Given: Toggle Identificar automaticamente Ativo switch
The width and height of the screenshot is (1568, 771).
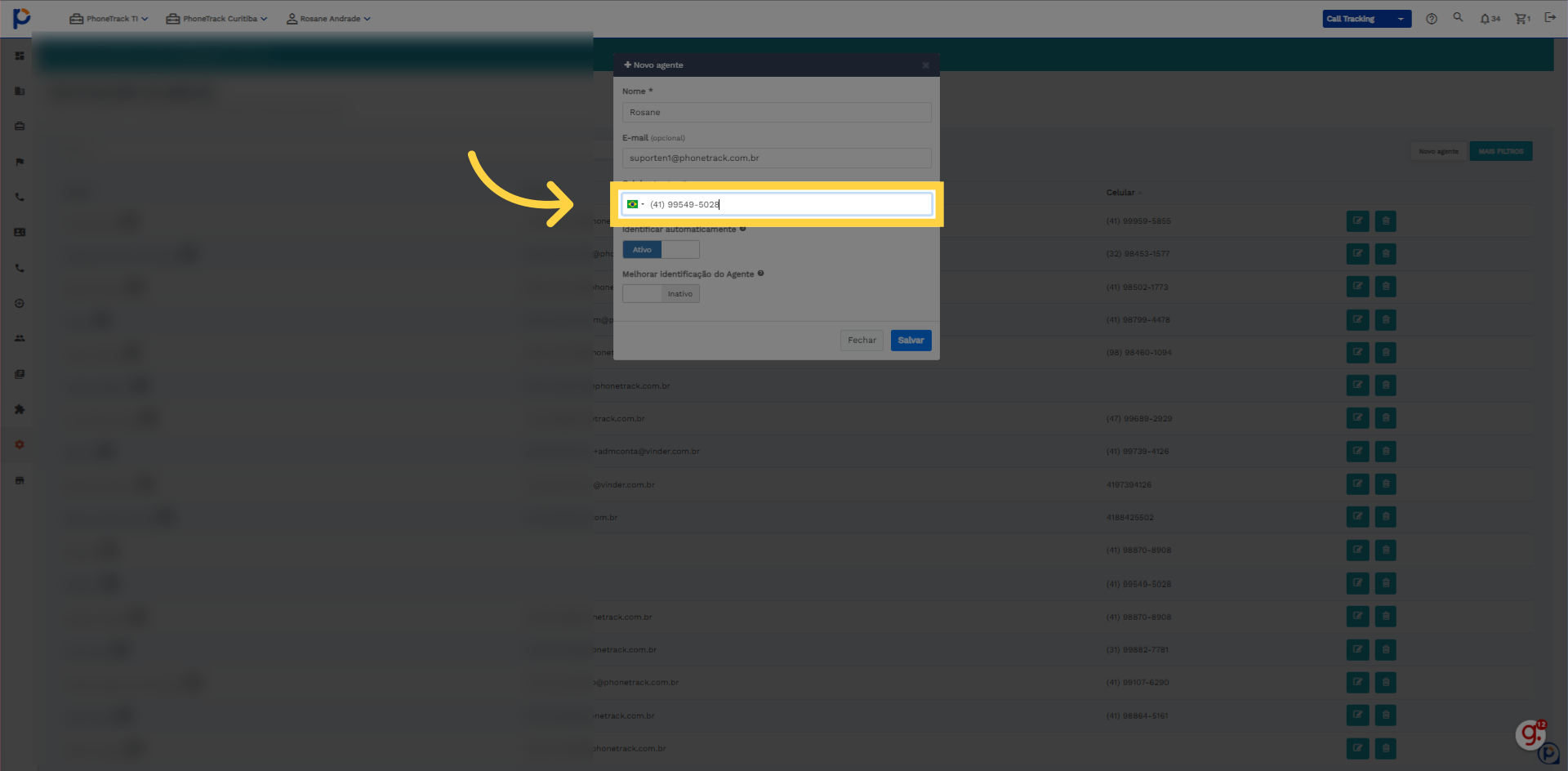Looking at the screenshot, I should coord(661,250).
